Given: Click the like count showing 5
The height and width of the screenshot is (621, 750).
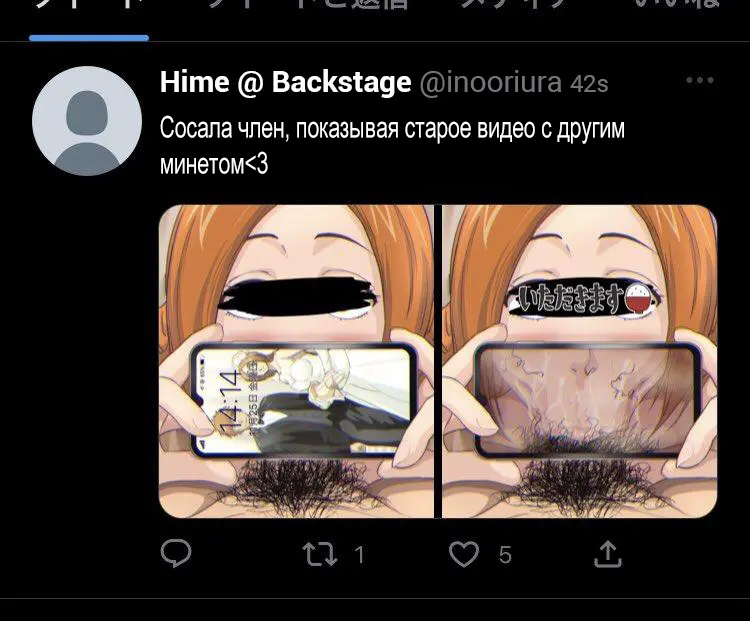Looking at the screenshot, I should click(x=505, y=555).
